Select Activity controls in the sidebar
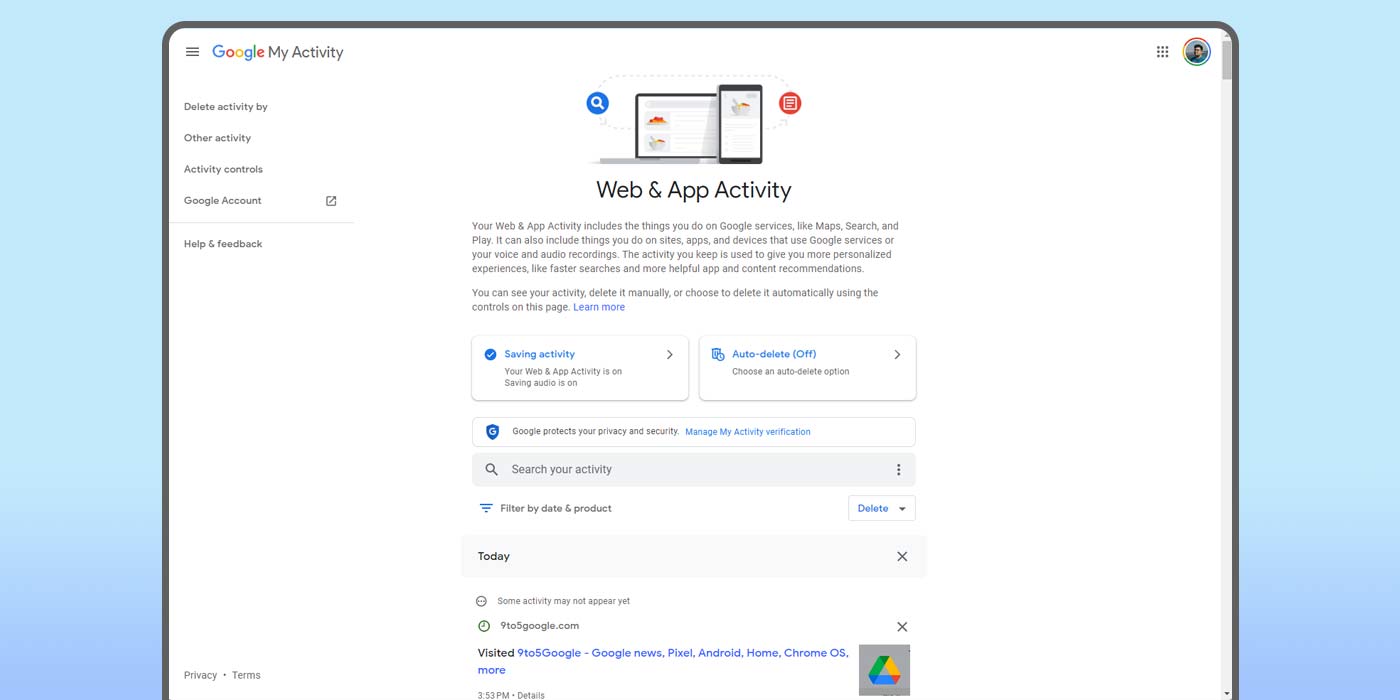1400x700 pixels. [x=223, y=169]
